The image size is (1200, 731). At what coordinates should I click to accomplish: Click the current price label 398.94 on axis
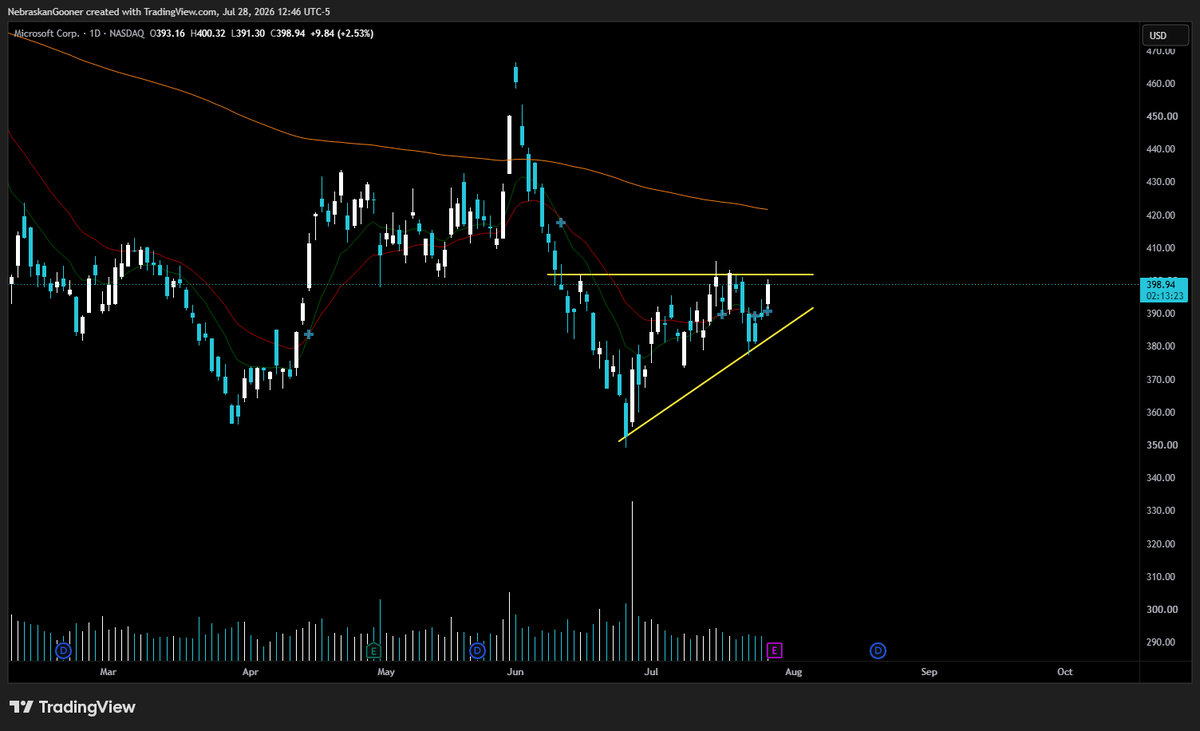coord(1163,285)
